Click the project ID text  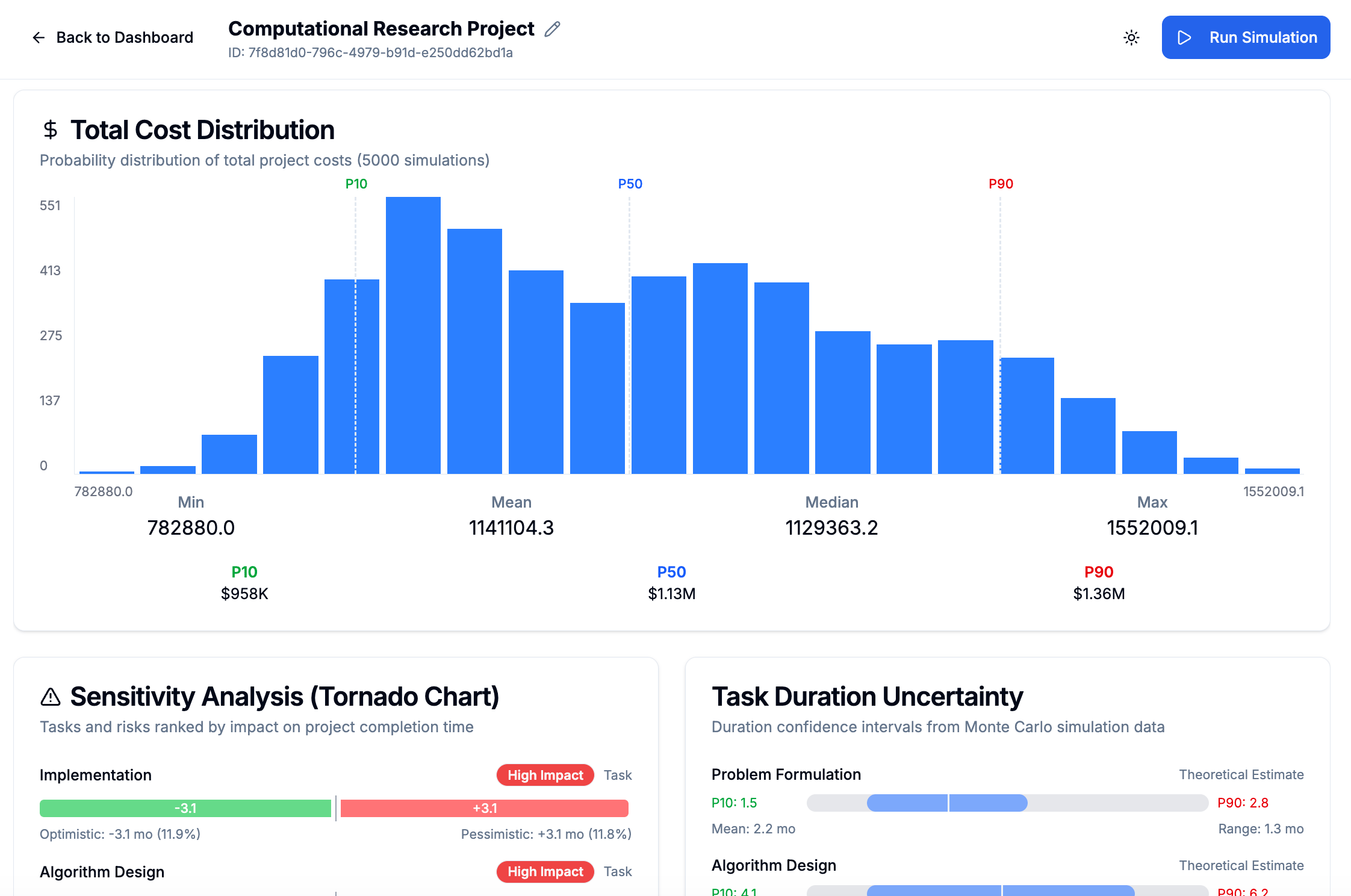pyautogui.click(x=370, y=53)
